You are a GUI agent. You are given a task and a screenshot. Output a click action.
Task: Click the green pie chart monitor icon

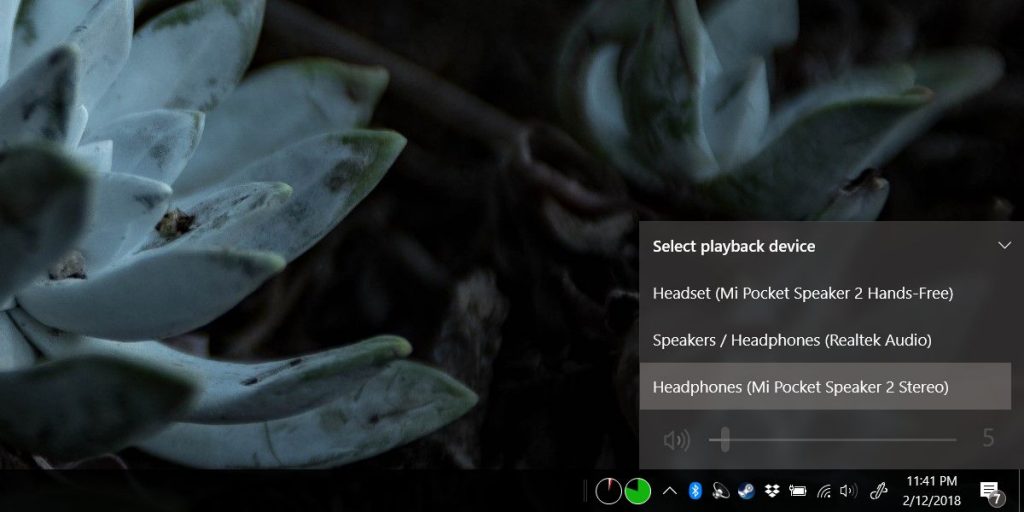[637, 491]
